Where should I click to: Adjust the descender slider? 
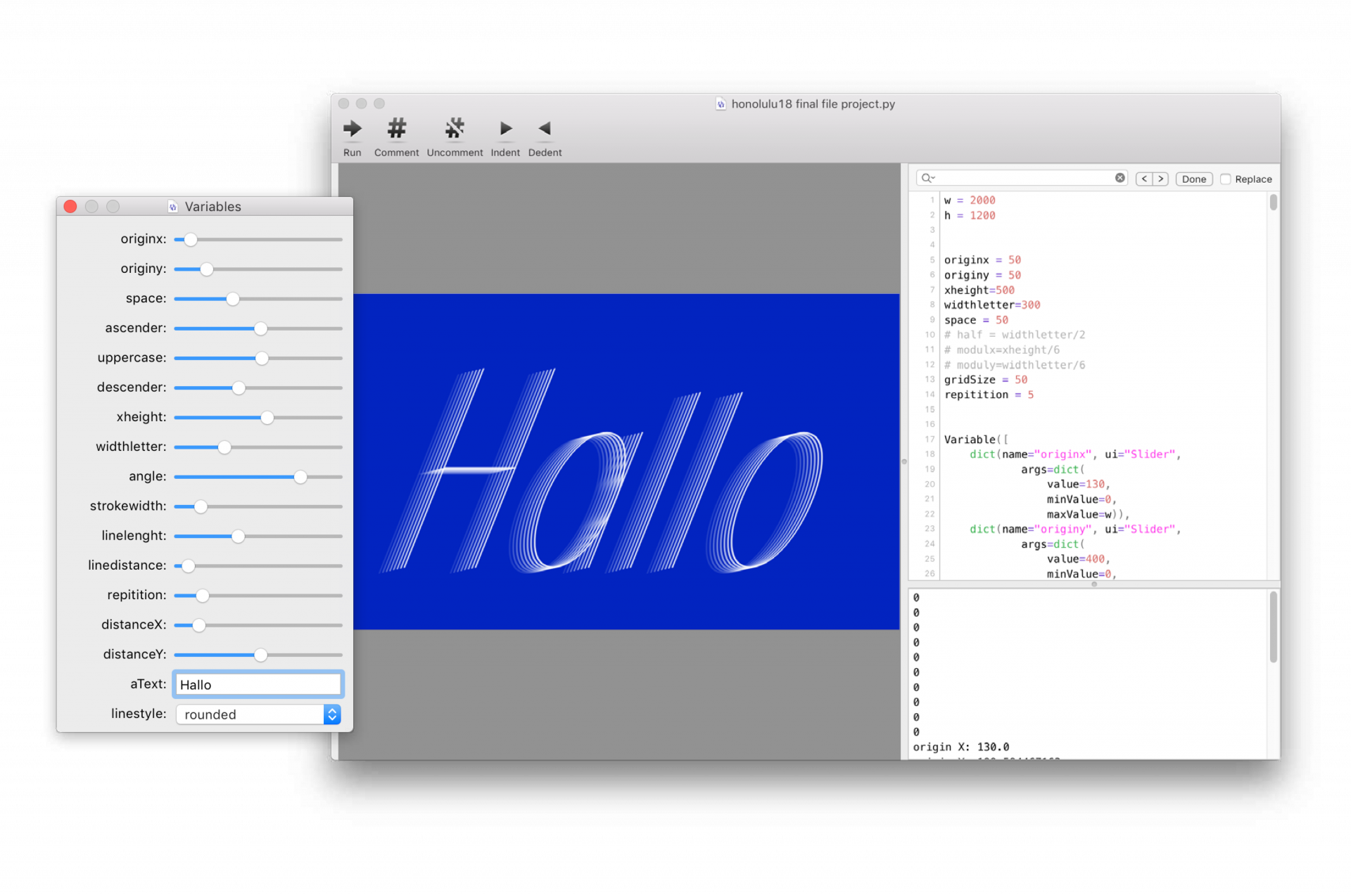(x=258, y=388)
